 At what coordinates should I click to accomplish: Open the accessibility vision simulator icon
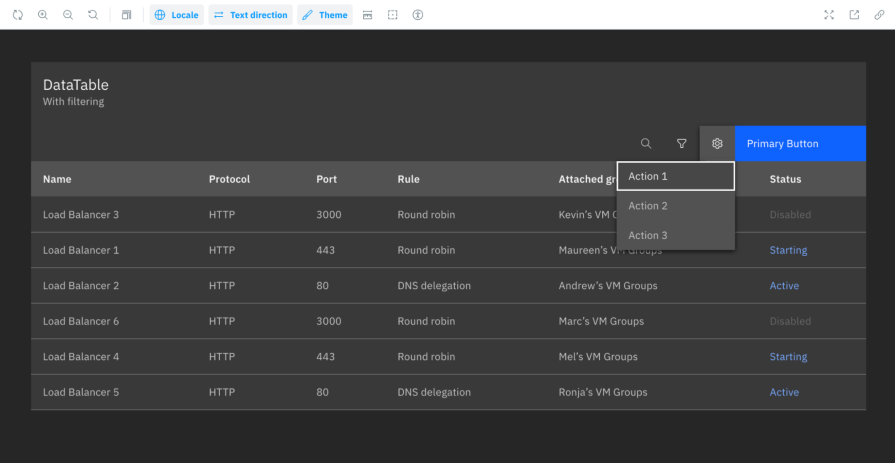click(418, 15)
